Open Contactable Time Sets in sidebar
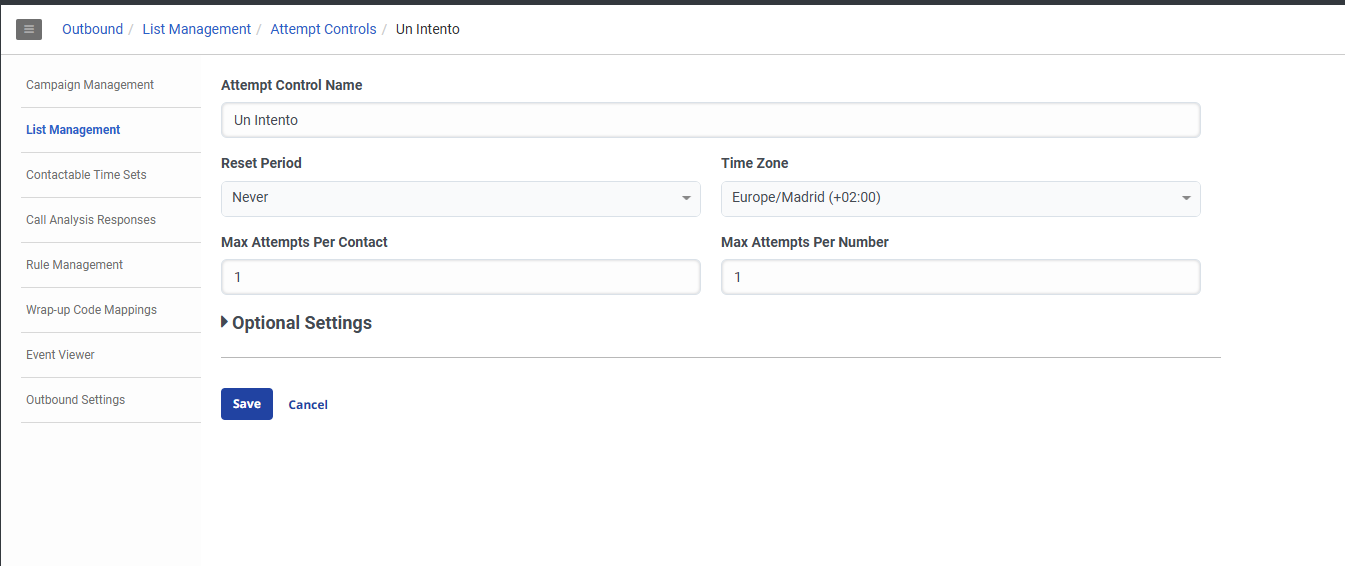Viewport: 1345px width, 566px height. pos(86,175)
